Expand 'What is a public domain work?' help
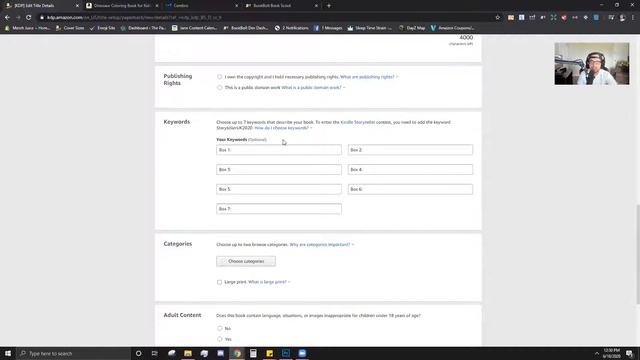Viewport: 640px width, 360px height. click(x=313, y=87)
